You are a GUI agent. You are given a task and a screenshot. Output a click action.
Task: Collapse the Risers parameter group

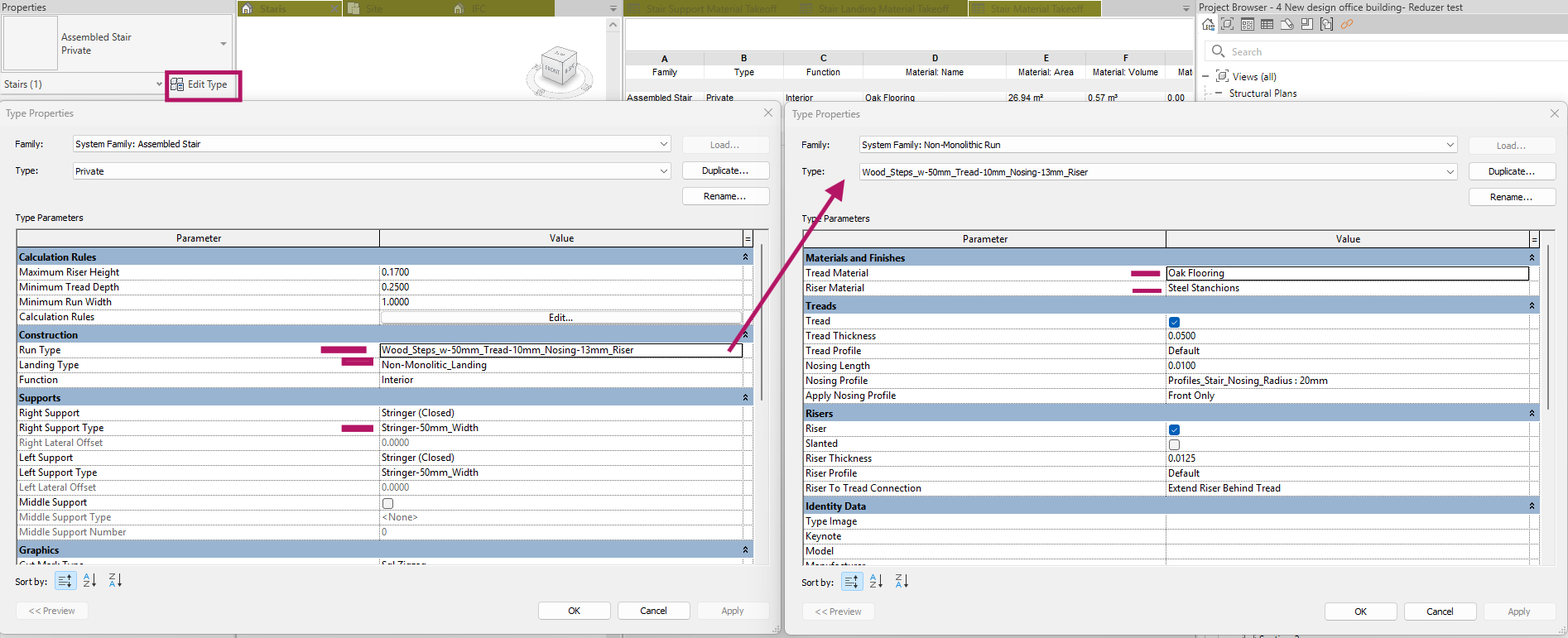pyautogui.click(x=1532, y=414)
